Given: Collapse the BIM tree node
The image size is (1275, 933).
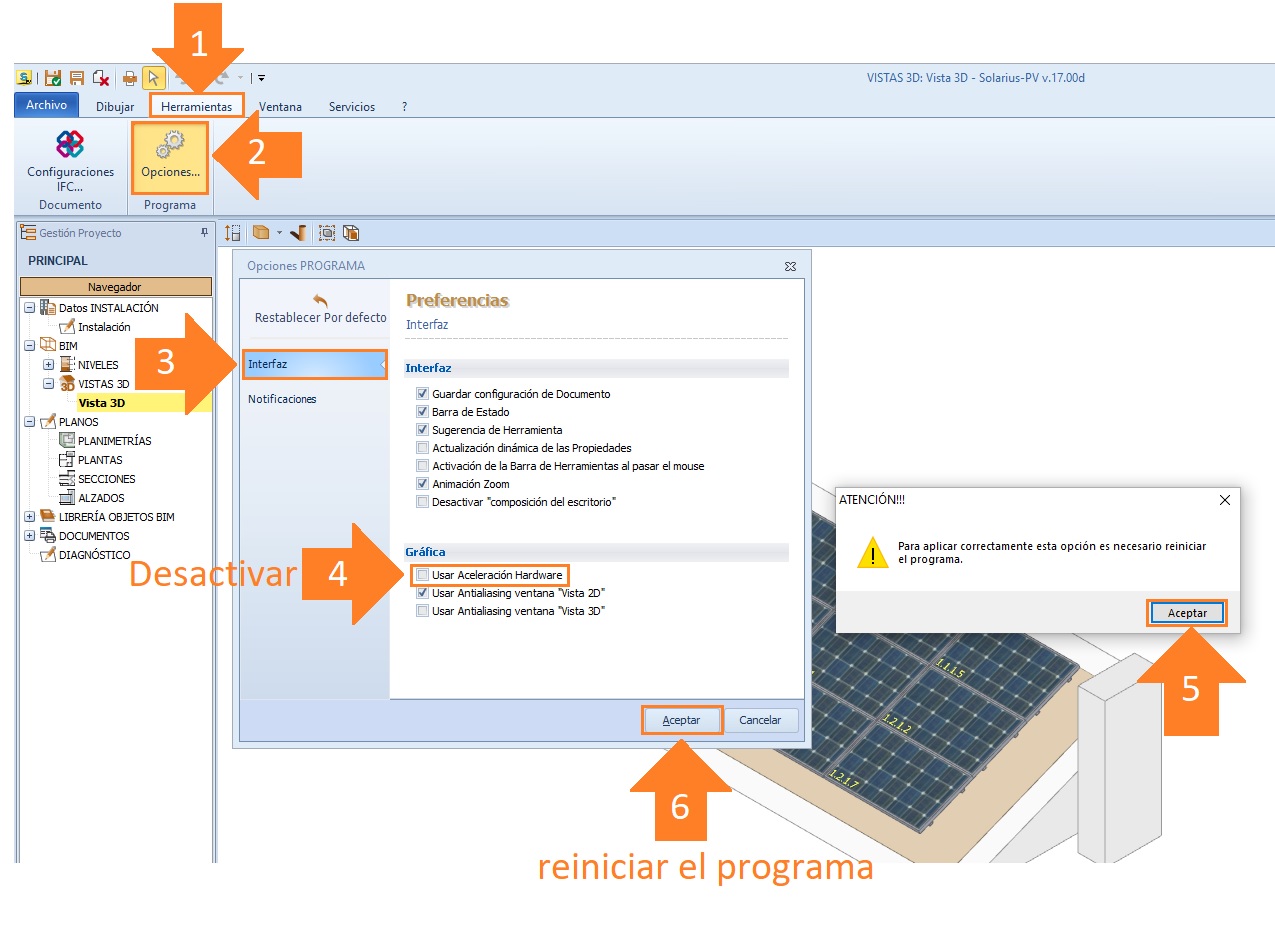Looking at the screenshot, I should (x=29, y=346).
